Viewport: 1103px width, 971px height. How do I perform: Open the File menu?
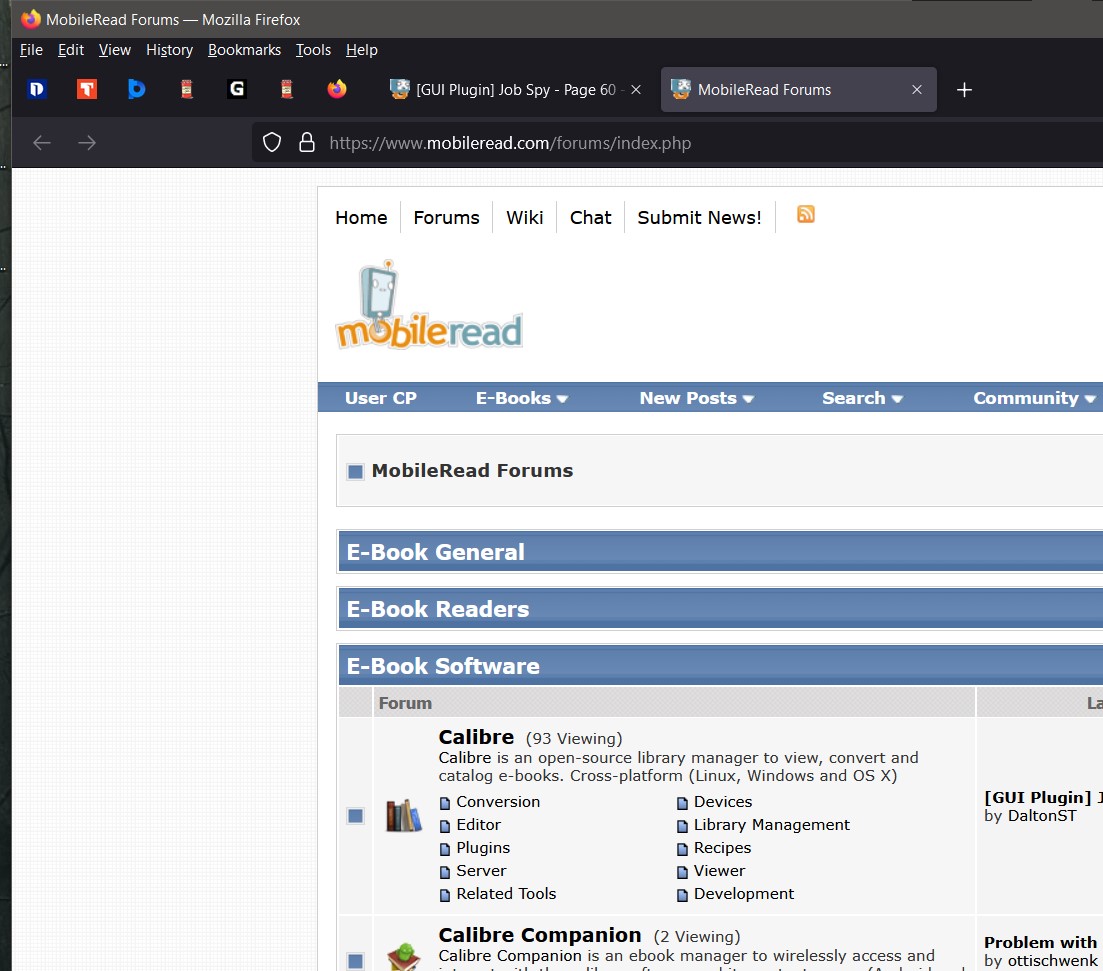31,50
